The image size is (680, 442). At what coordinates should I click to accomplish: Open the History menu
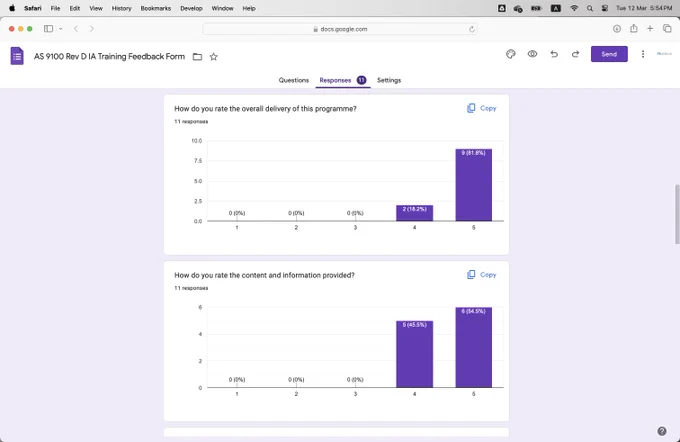(x=121, y=8)
